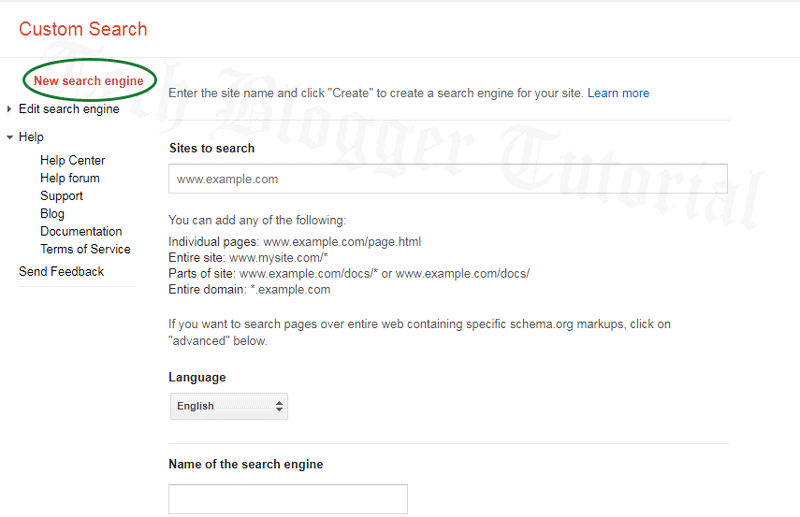
Task: Open the Blog link
Action: tap(52, 213)
